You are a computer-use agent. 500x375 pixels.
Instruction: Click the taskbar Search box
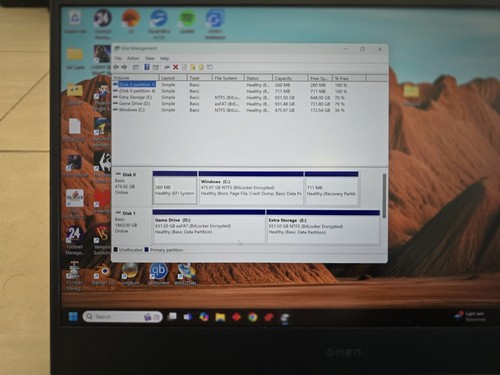pyautogui.click(x=122, y=316)
